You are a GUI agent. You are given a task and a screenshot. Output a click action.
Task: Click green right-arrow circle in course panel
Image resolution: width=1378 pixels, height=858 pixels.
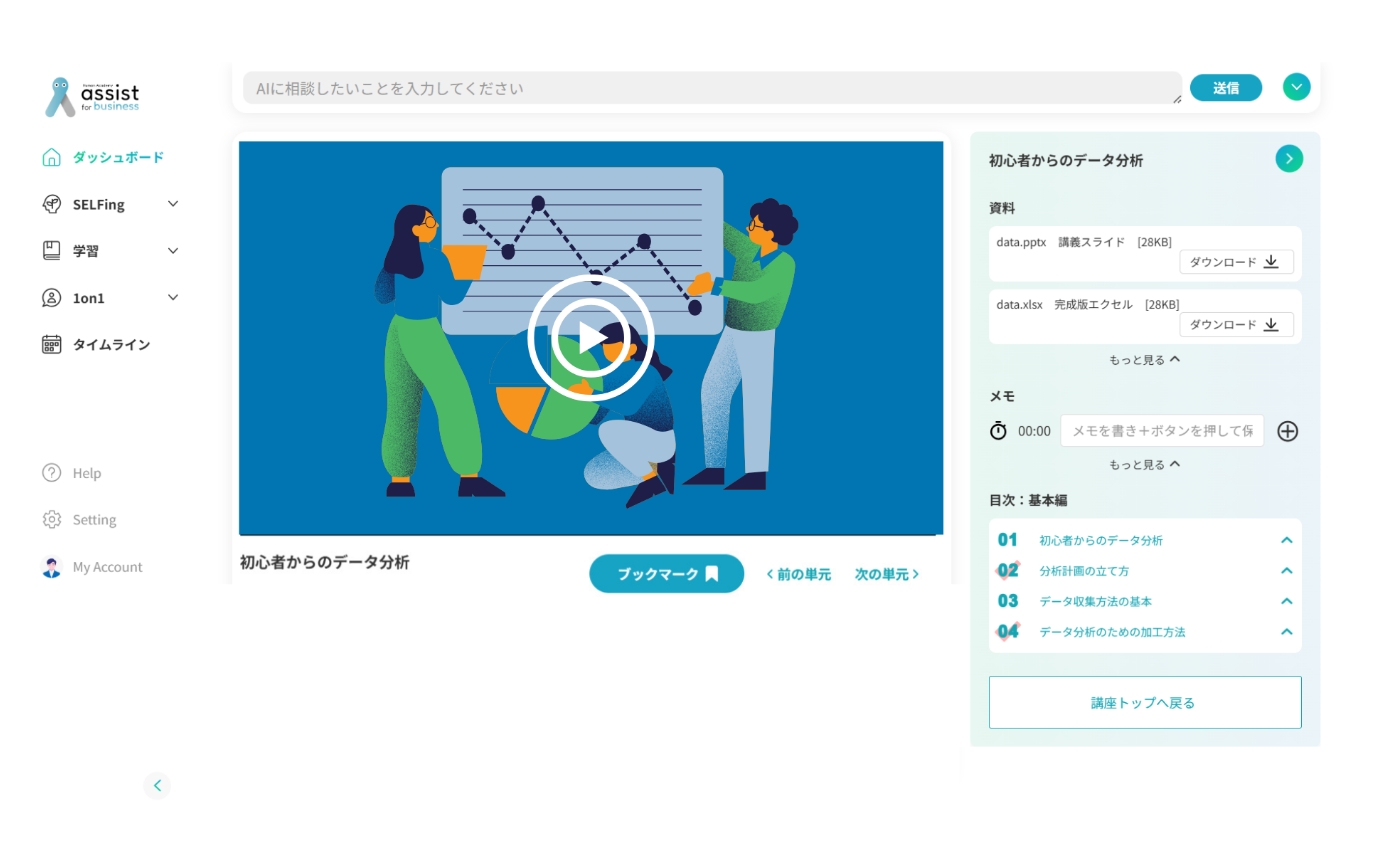(x=1289, y=158)
